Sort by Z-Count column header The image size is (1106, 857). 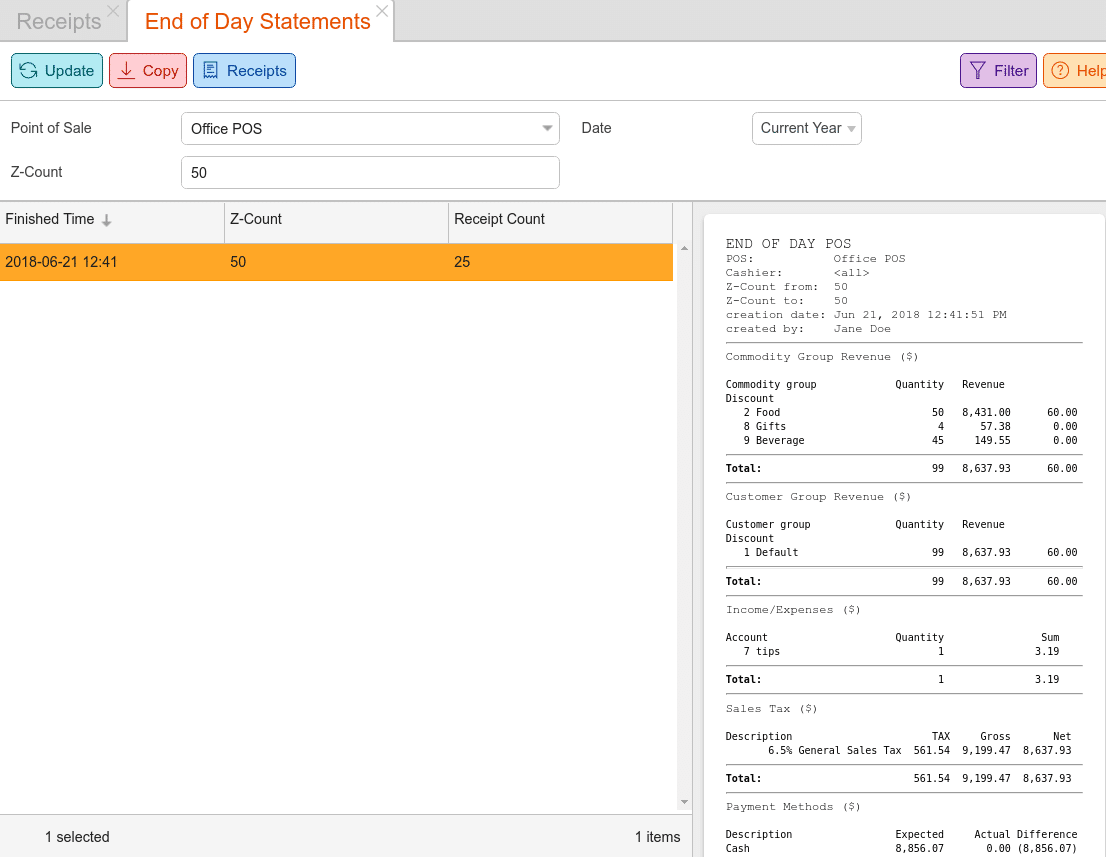(336, 219)
